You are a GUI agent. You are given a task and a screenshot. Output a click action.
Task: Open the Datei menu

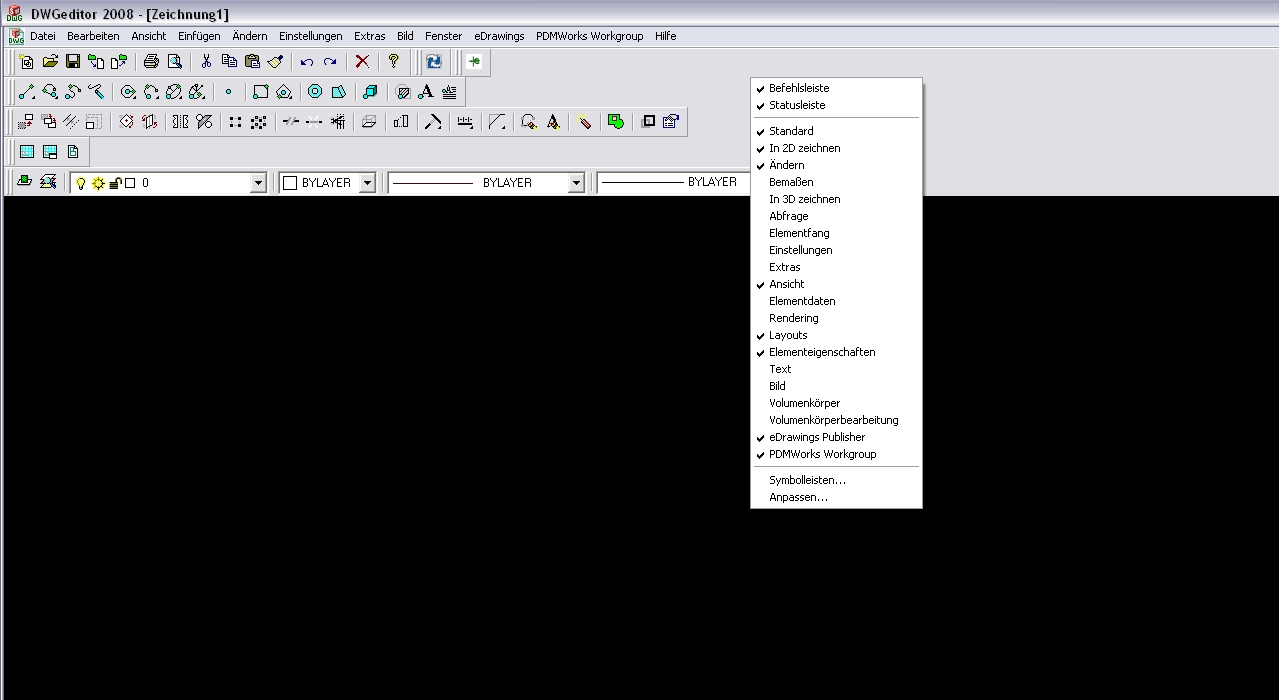pyautogui.click(x=43, y=36)
